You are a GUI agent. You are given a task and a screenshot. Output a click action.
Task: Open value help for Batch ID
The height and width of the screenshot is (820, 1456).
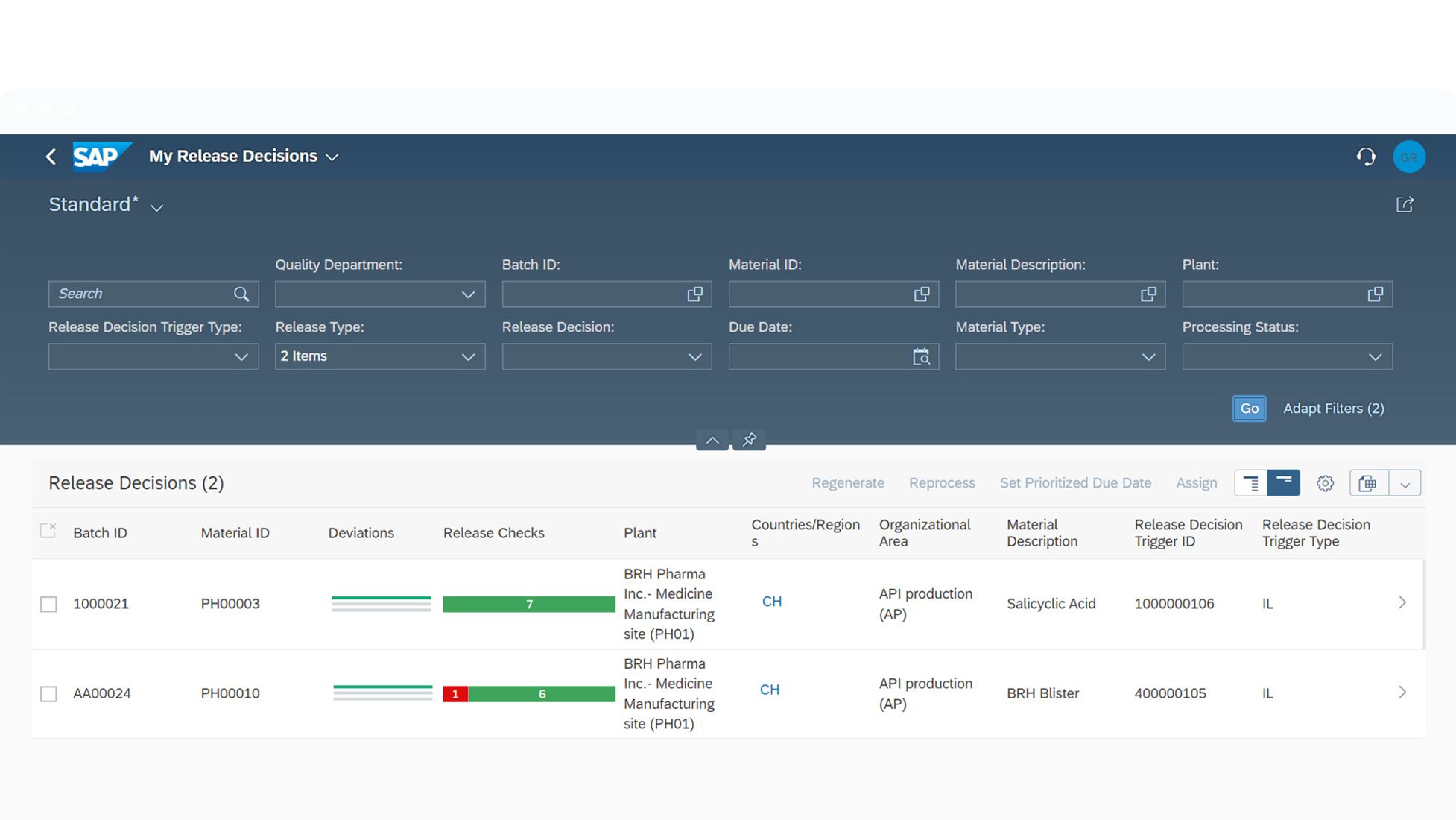[x=694, y=294]
